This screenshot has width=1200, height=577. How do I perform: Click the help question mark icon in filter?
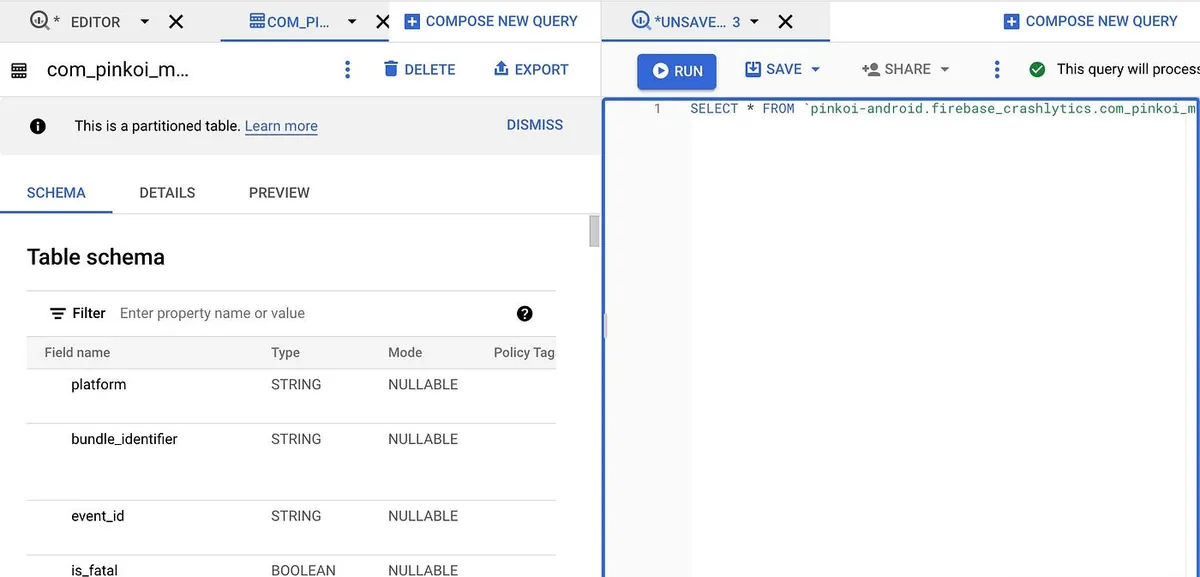[524, 313]
